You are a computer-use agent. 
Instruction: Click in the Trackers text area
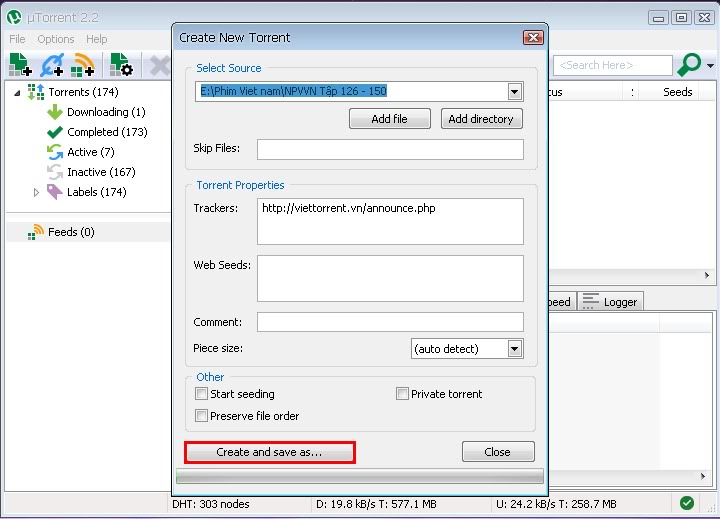pyautogui.click(x=390, y=221)
